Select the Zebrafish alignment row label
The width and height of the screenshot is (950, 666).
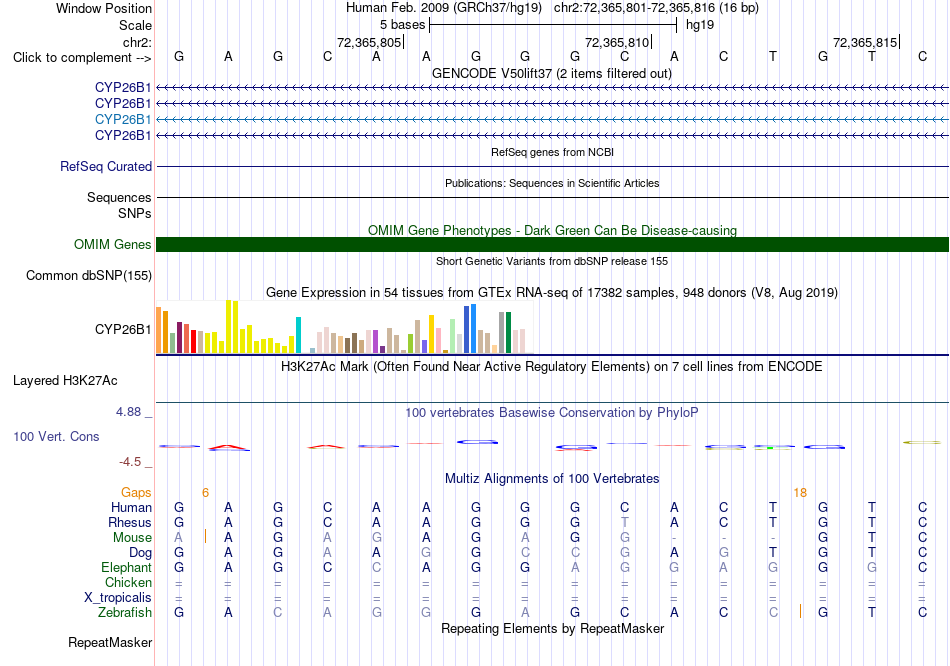tap(125, 613)
